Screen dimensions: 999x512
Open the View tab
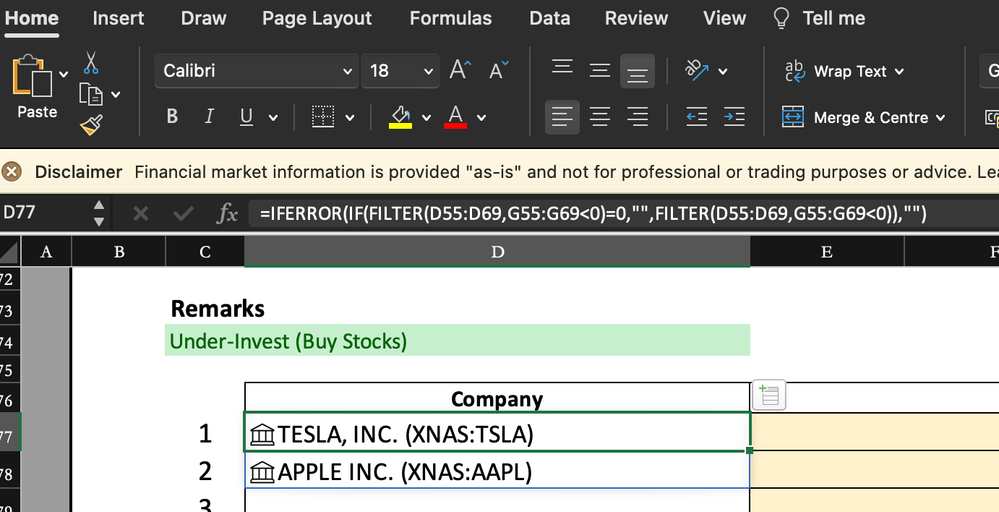click(724, 18)
